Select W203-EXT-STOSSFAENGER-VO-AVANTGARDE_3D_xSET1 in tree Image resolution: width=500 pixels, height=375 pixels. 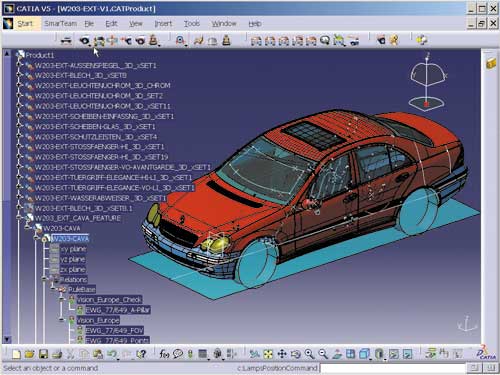(123, 167)
